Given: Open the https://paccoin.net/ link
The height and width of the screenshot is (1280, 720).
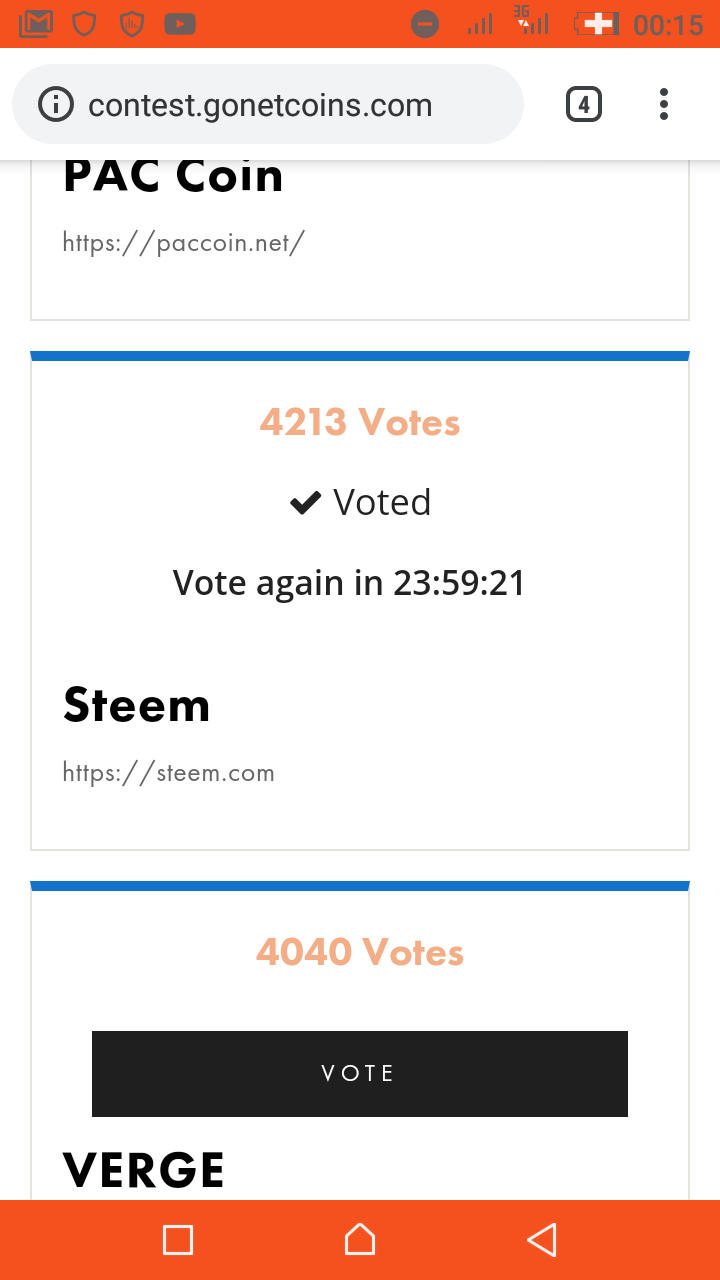Looking at the screenshot, I should [183, 242].
